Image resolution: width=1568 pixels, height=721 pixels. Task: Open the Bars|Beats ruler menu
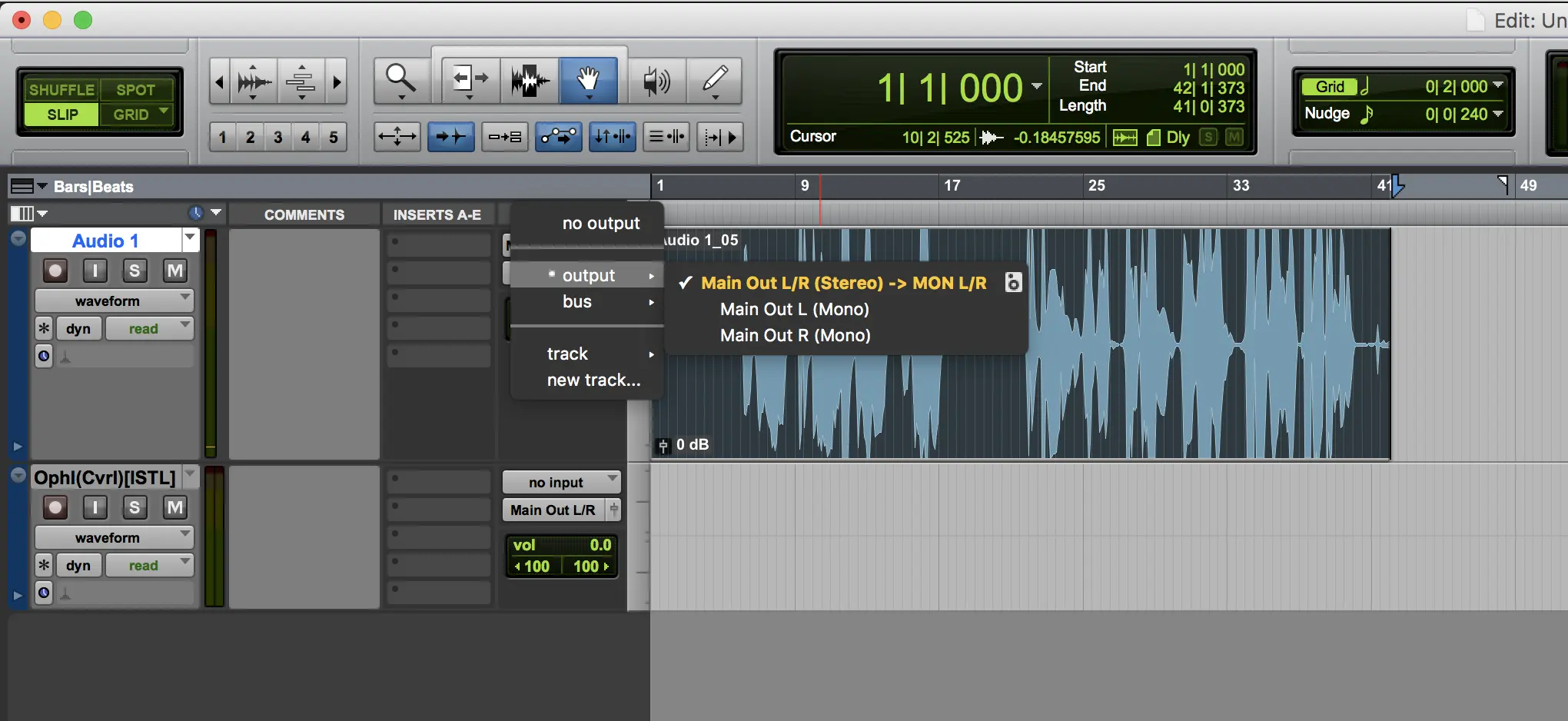pyautogui.click(x=28, y=186)
